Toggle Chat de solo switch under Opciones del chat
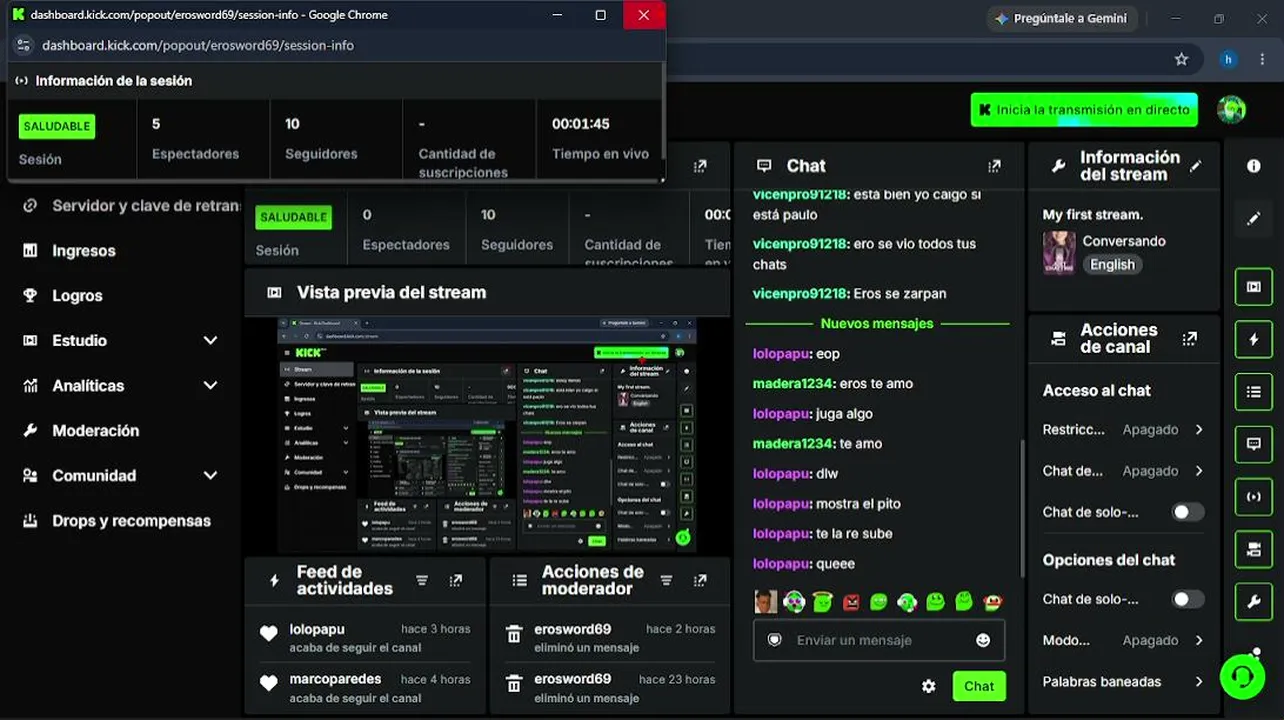 [x=1188, y=599]
